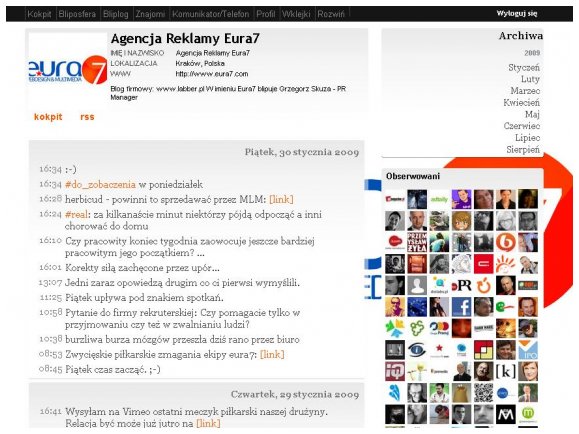The image size is (579, 434).
Task: Open the Facebook logo avatar in Obserwowani
Action: pyautogui.click(x=461, y=307)
